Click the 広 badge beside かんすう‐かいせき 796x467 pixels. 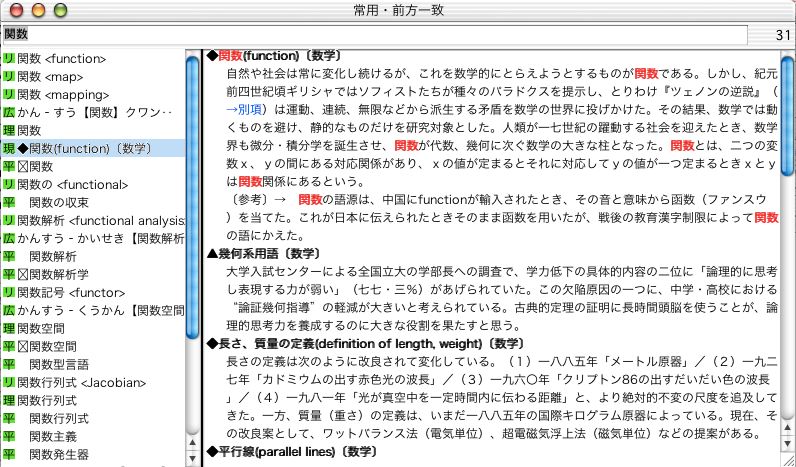click(x=9, y=239)
